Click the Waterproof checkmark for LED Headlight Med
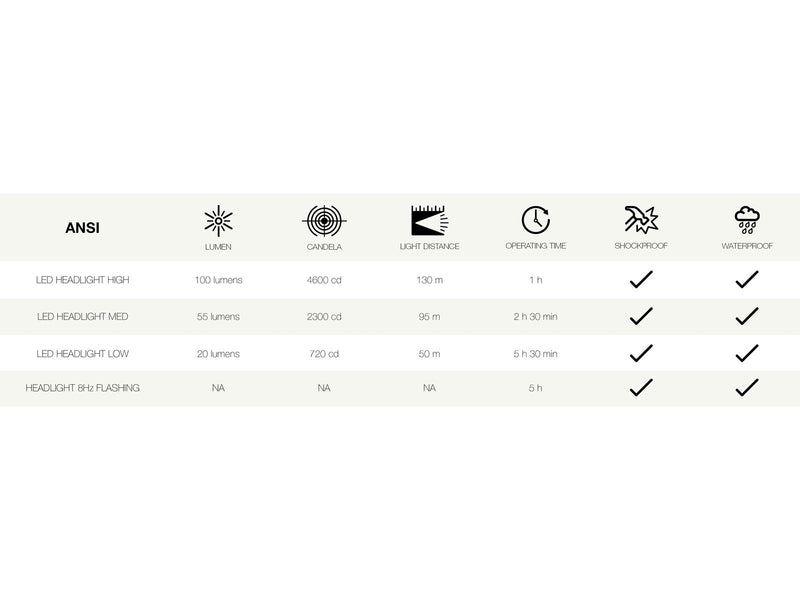 747,316
